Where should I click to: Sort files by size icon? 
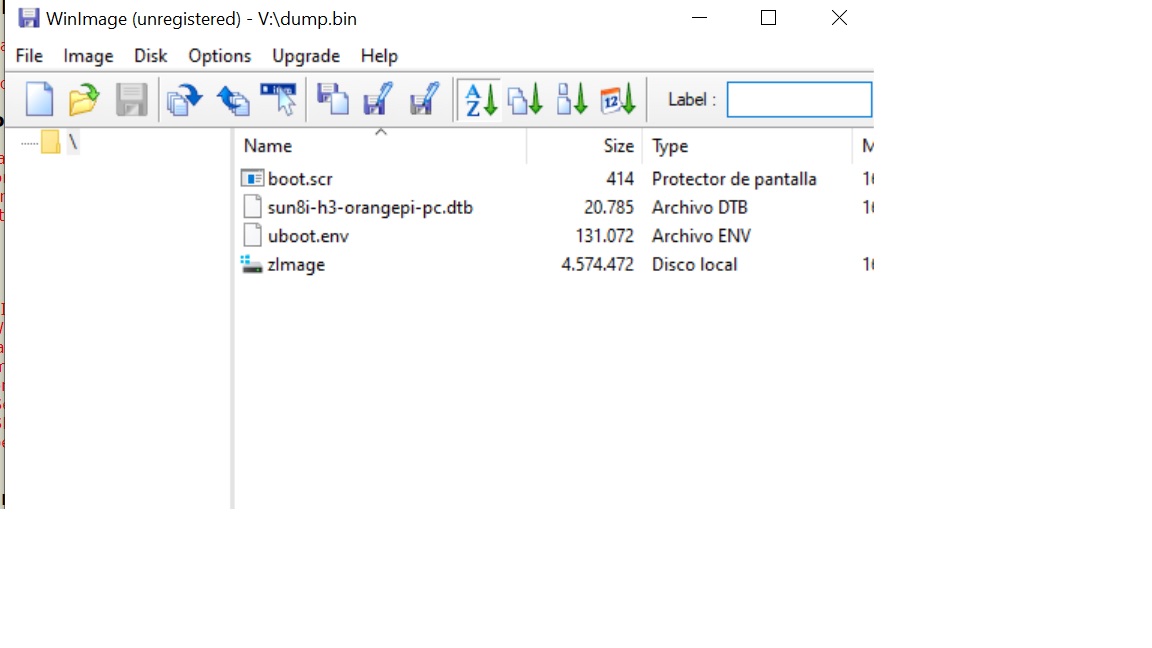click(x=572, y=99)
